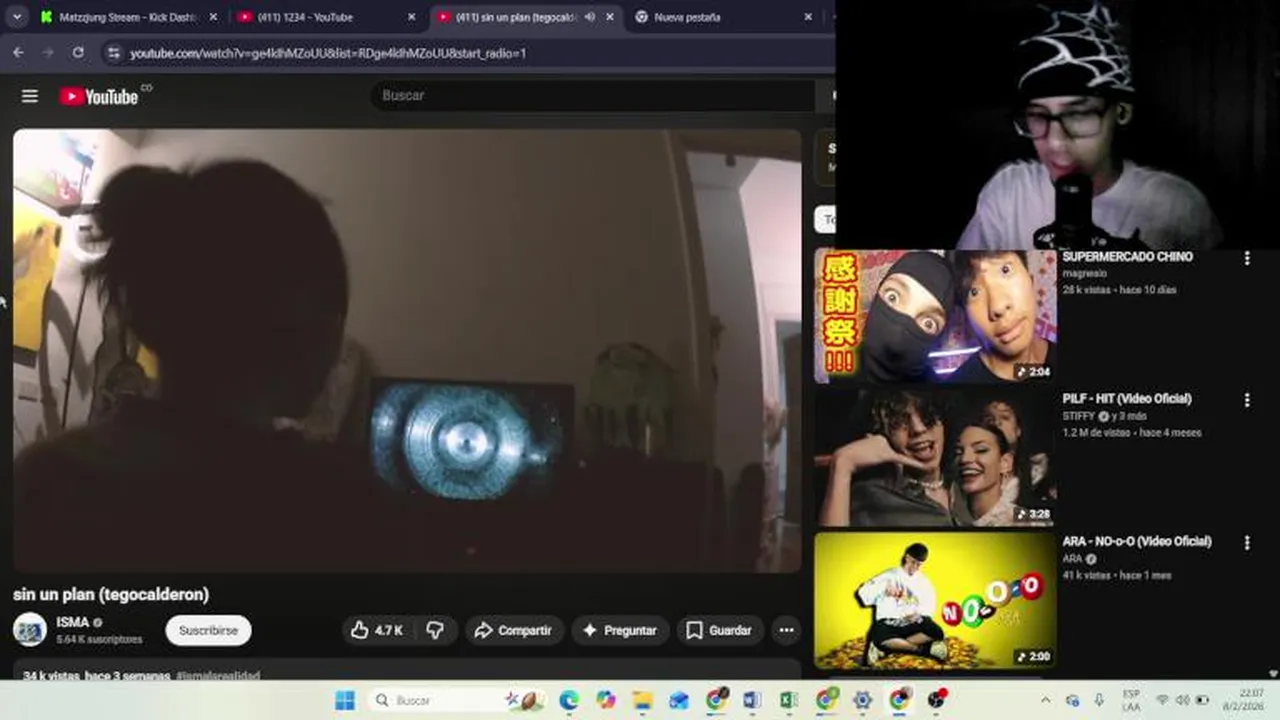
Task: Switch to Matzzjung Stream Kick Dashboard tab
Action: point(126,17)
